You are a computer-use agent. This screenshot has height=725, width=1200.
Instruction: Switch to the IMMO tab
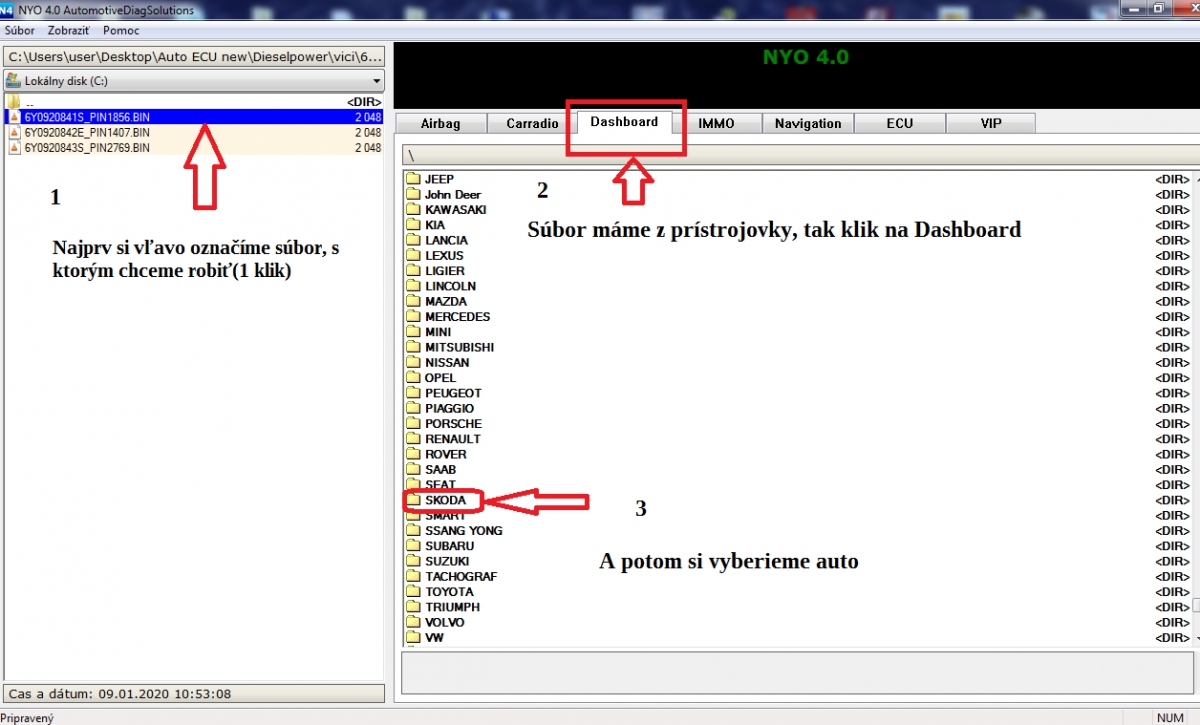[716, 123]
